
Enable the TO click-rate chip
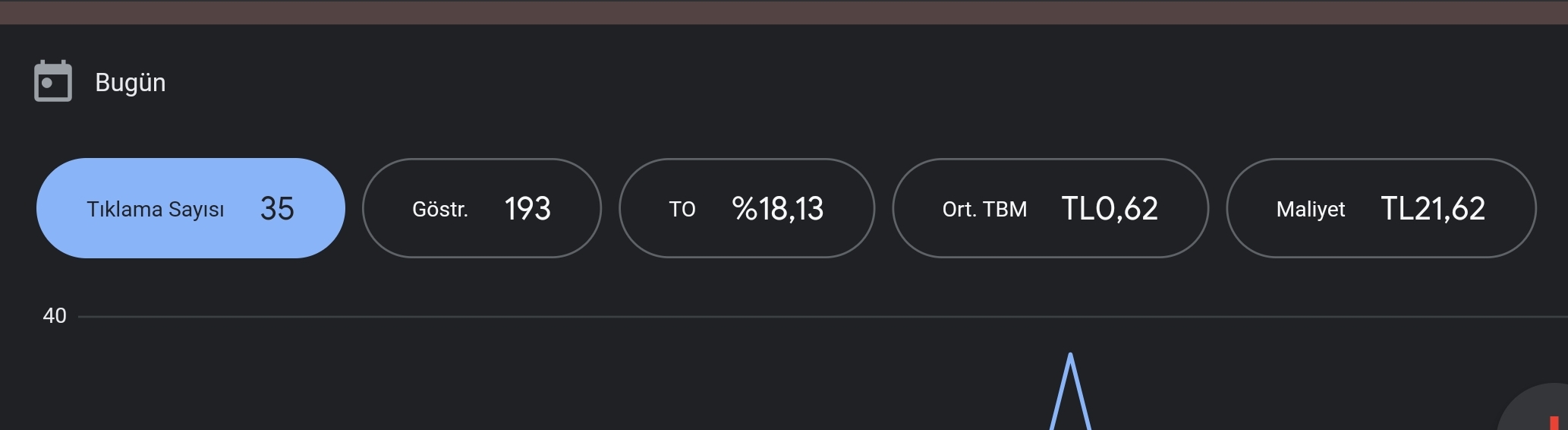pyautogui.click(x=747, y=208)
